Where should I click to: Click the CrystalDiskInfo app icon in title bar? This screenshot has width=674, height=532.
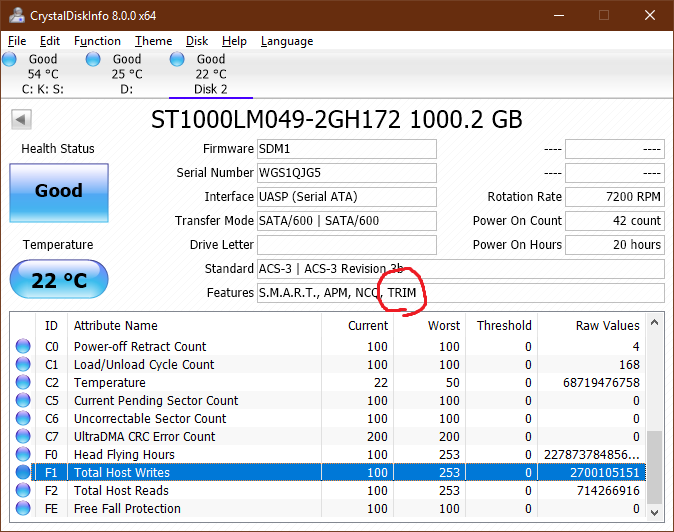pyautogui.click(x=17, y=15)
